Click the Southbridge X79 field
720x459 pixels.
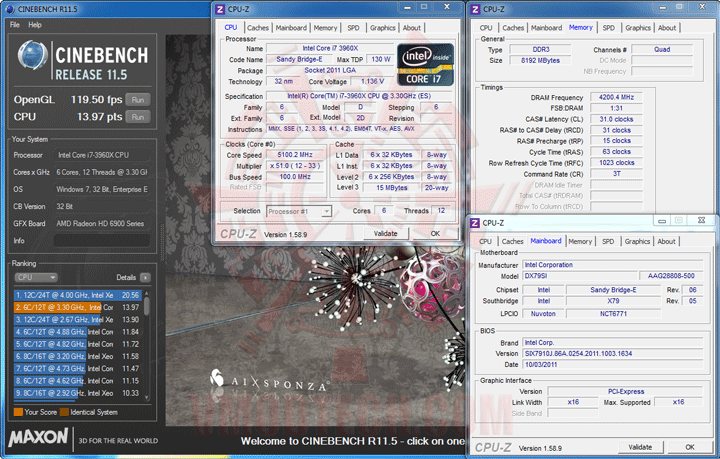pyautogui.click(x=613, y=301)
